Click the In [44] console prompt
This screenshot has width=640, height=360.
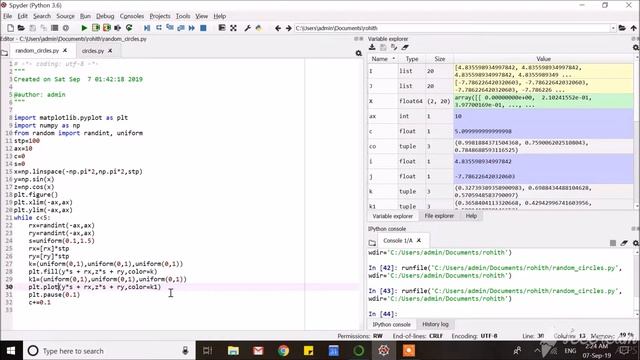click(x=382, y=314)
